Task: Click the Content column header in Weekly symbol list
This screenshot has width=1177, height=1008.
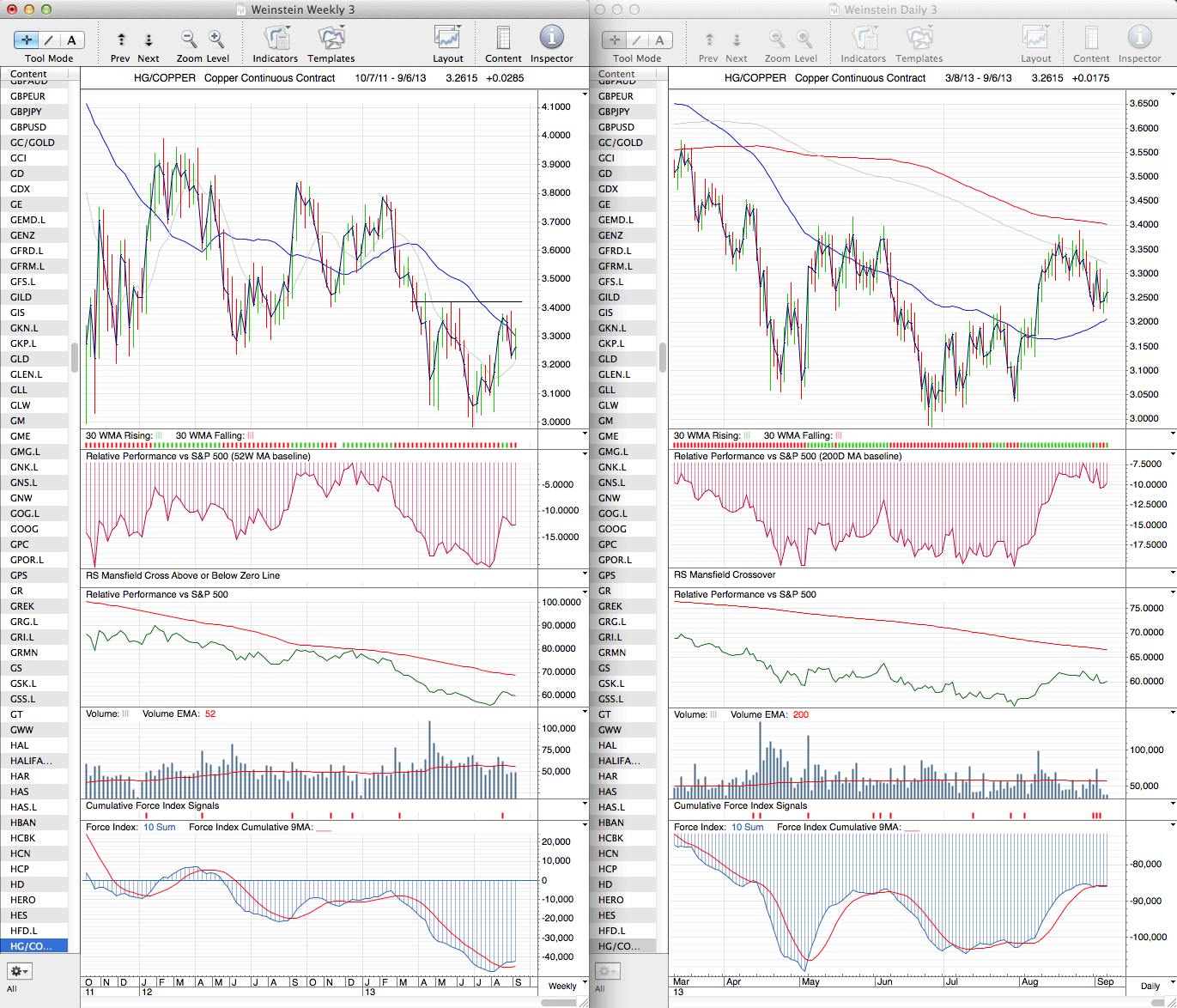Action: pos(29,75)
